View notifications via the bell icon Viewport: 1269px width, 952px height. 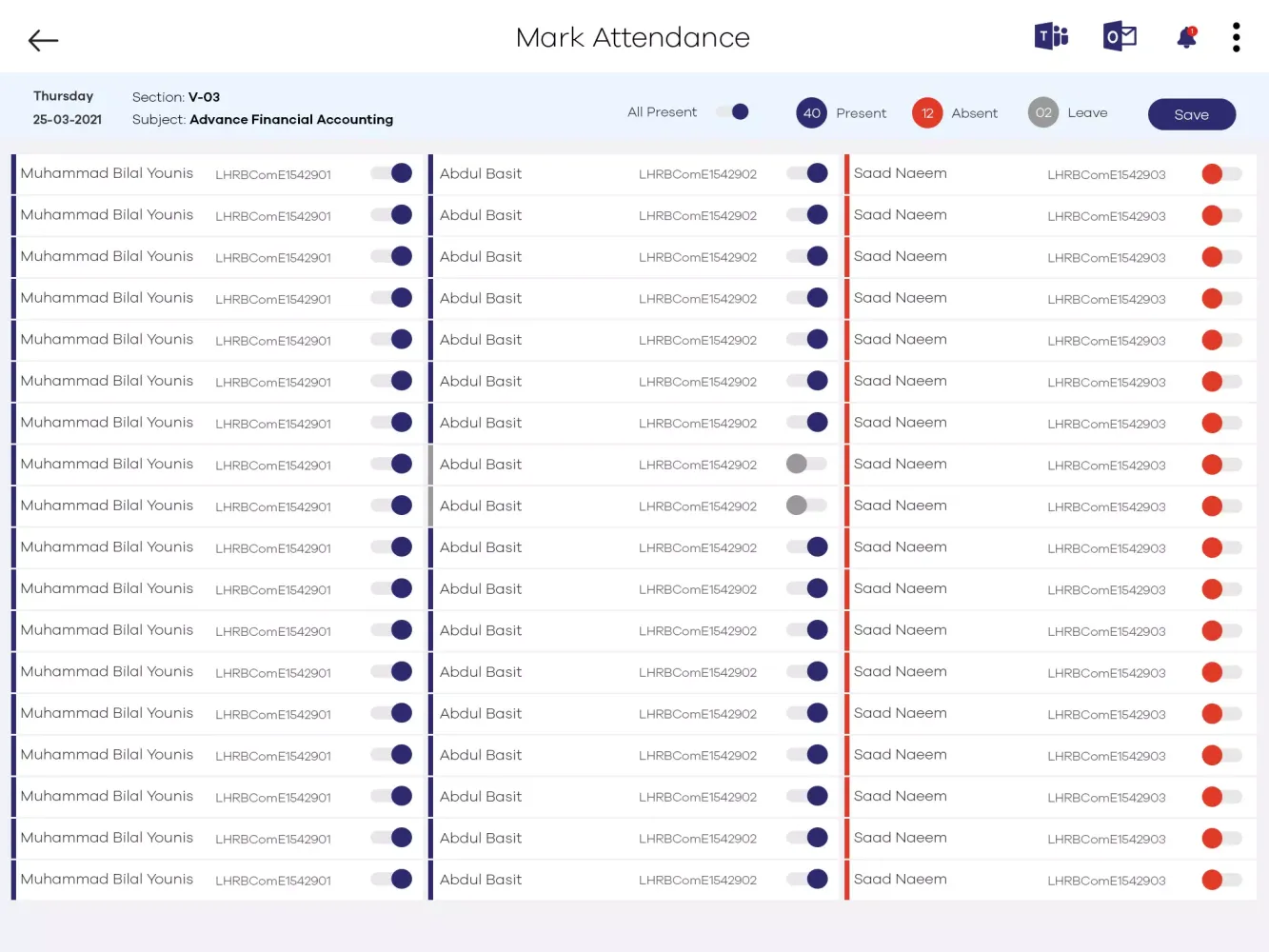[x=1187, y=37]
